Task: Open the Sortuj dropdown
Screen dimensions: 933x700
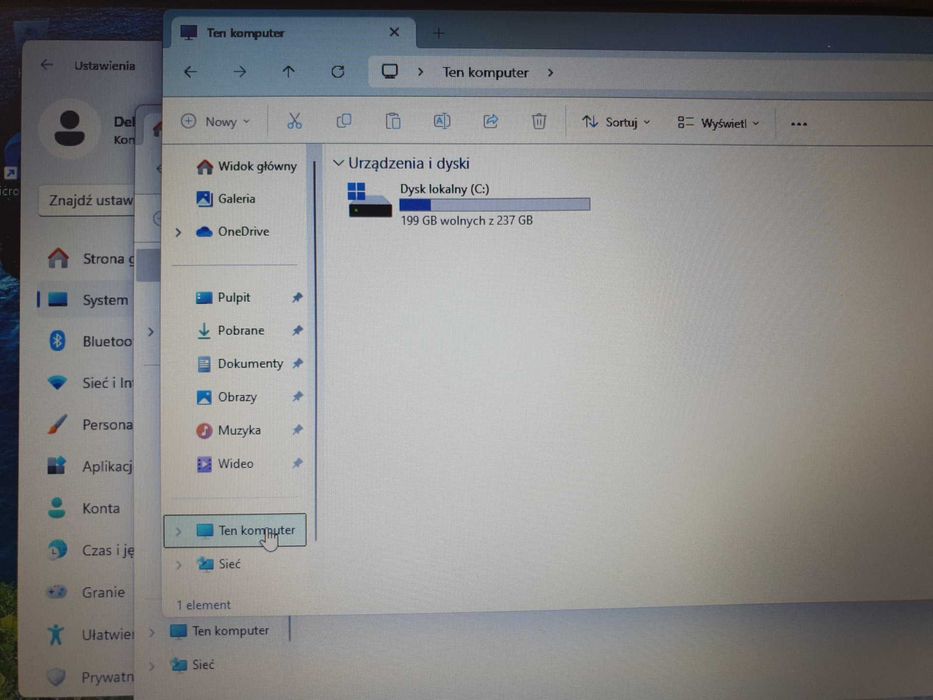Action: click(x=616, y=122)
